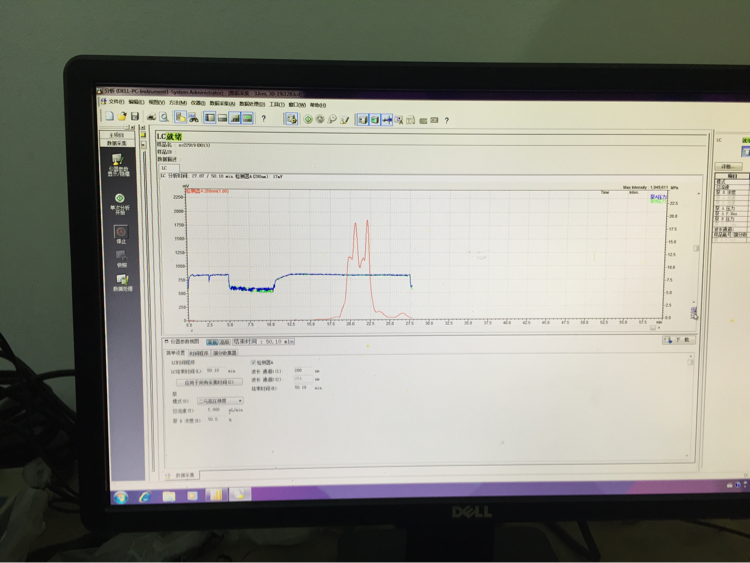
Task: Open print preview magnifier icon
Action: 164,117
